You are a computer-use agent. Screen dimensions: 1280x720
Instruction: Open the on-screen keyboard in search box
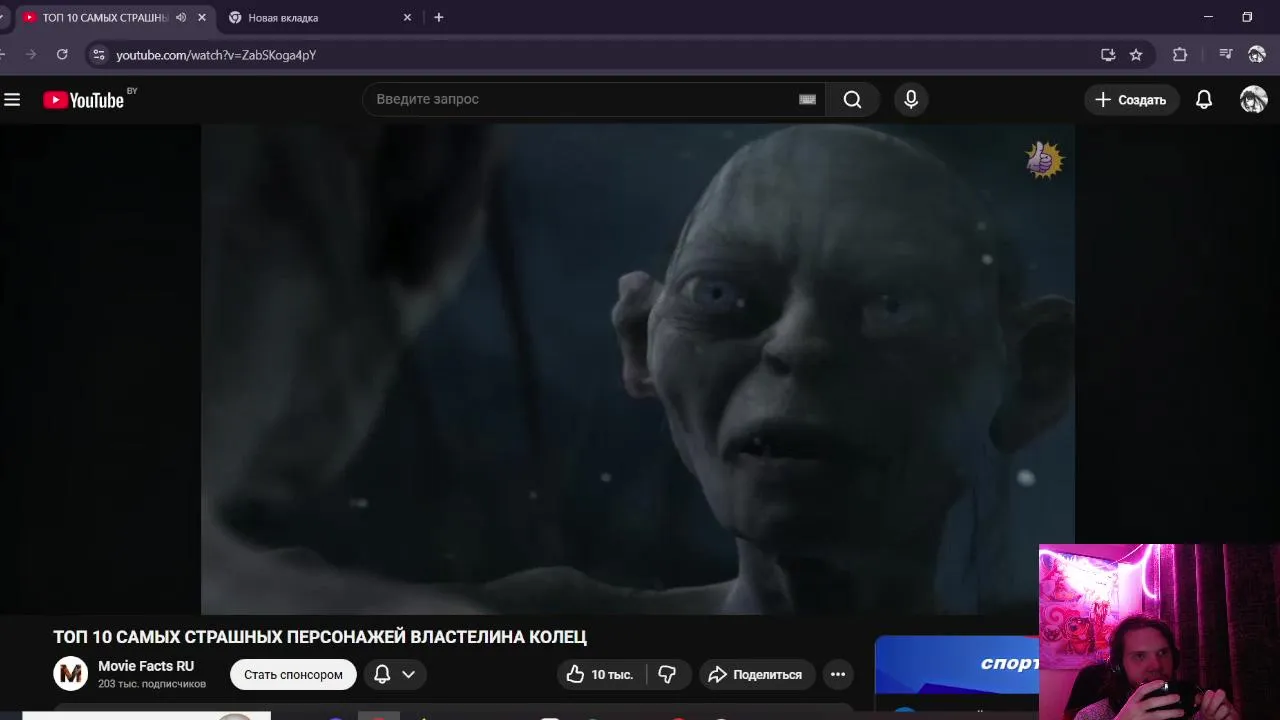click(807, 99)
